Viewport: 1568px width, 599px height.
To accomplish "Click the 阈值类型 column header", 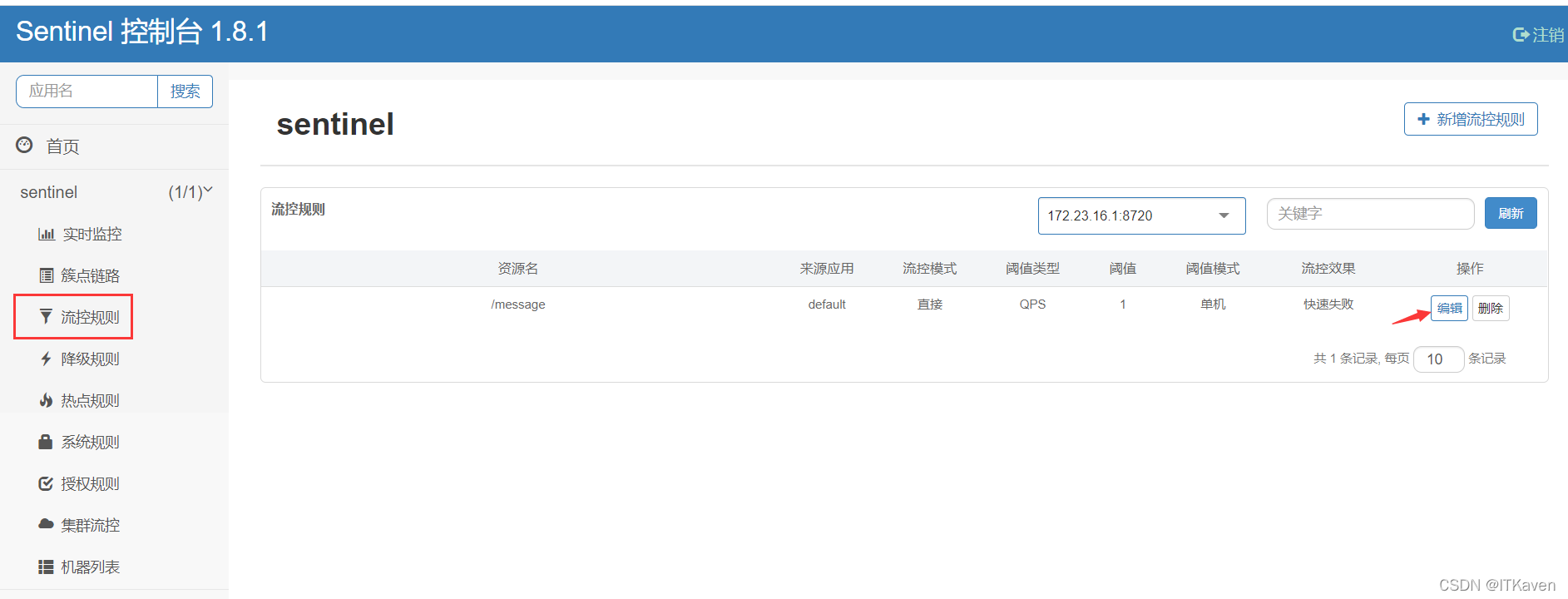I will click(1032, 269).
